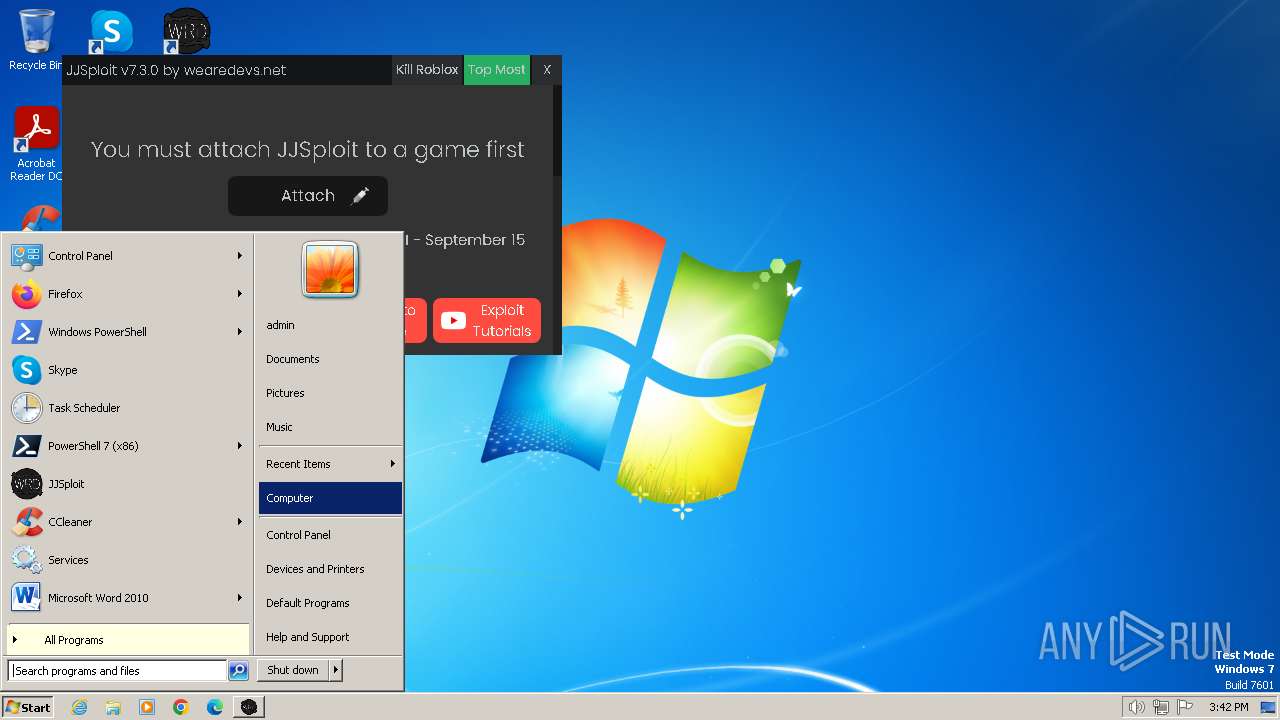
Task: Open Music from Start menu
Action: (330, 427)
